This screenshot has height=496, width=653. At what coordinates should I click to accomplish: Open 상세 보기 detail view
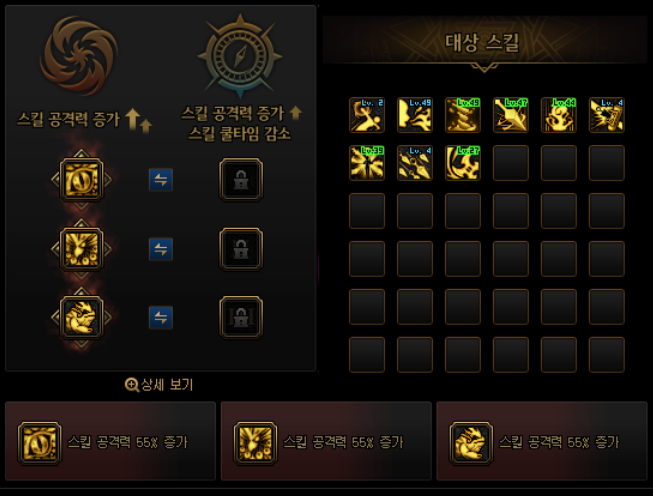tap(159, 385)
